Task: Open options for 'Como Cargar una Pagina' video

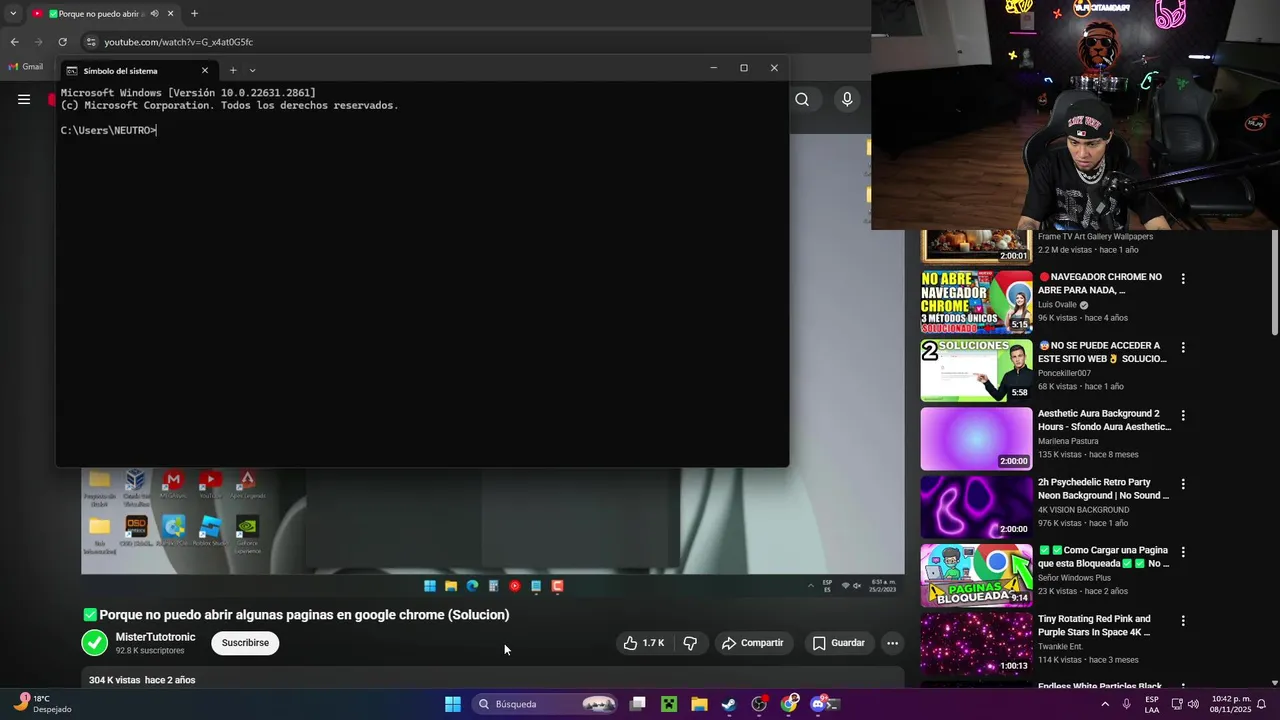Action: click(1183, 552)
